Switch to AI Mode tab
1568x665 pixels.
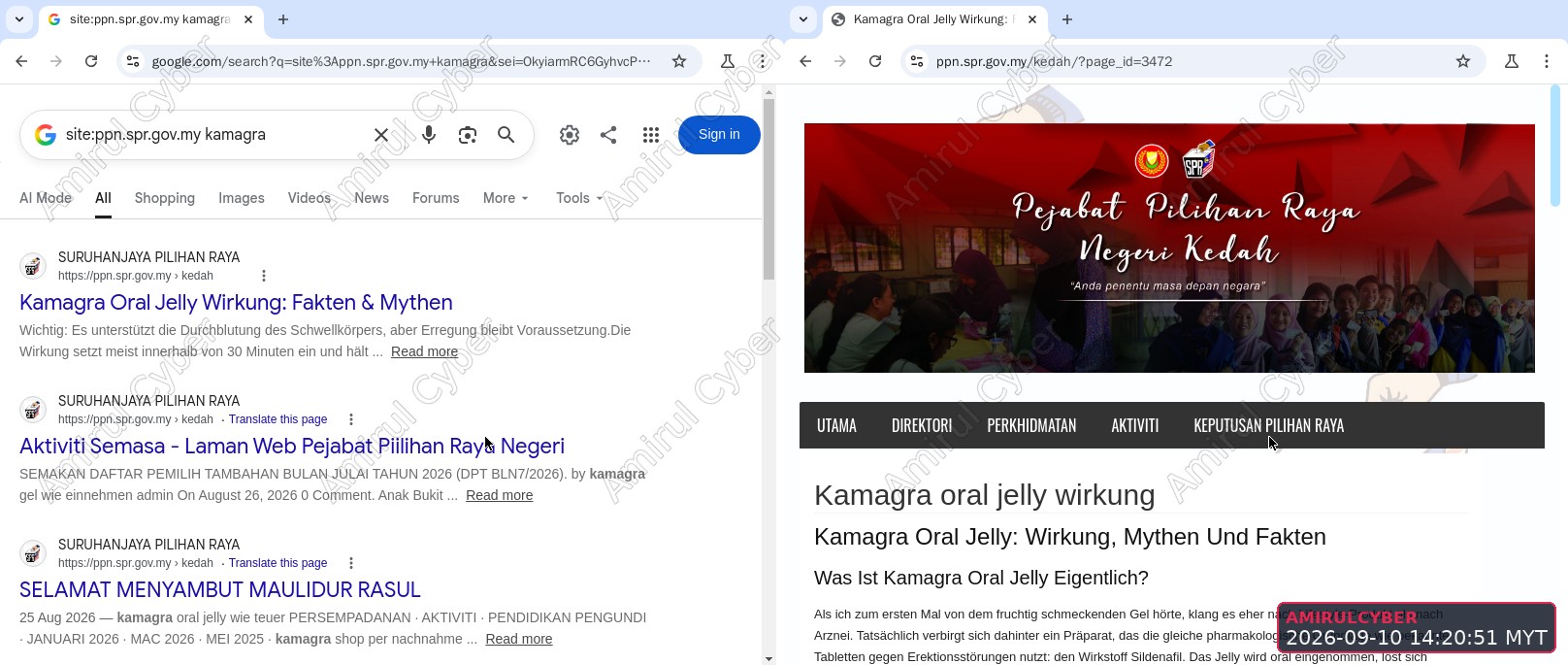(46, 198)
